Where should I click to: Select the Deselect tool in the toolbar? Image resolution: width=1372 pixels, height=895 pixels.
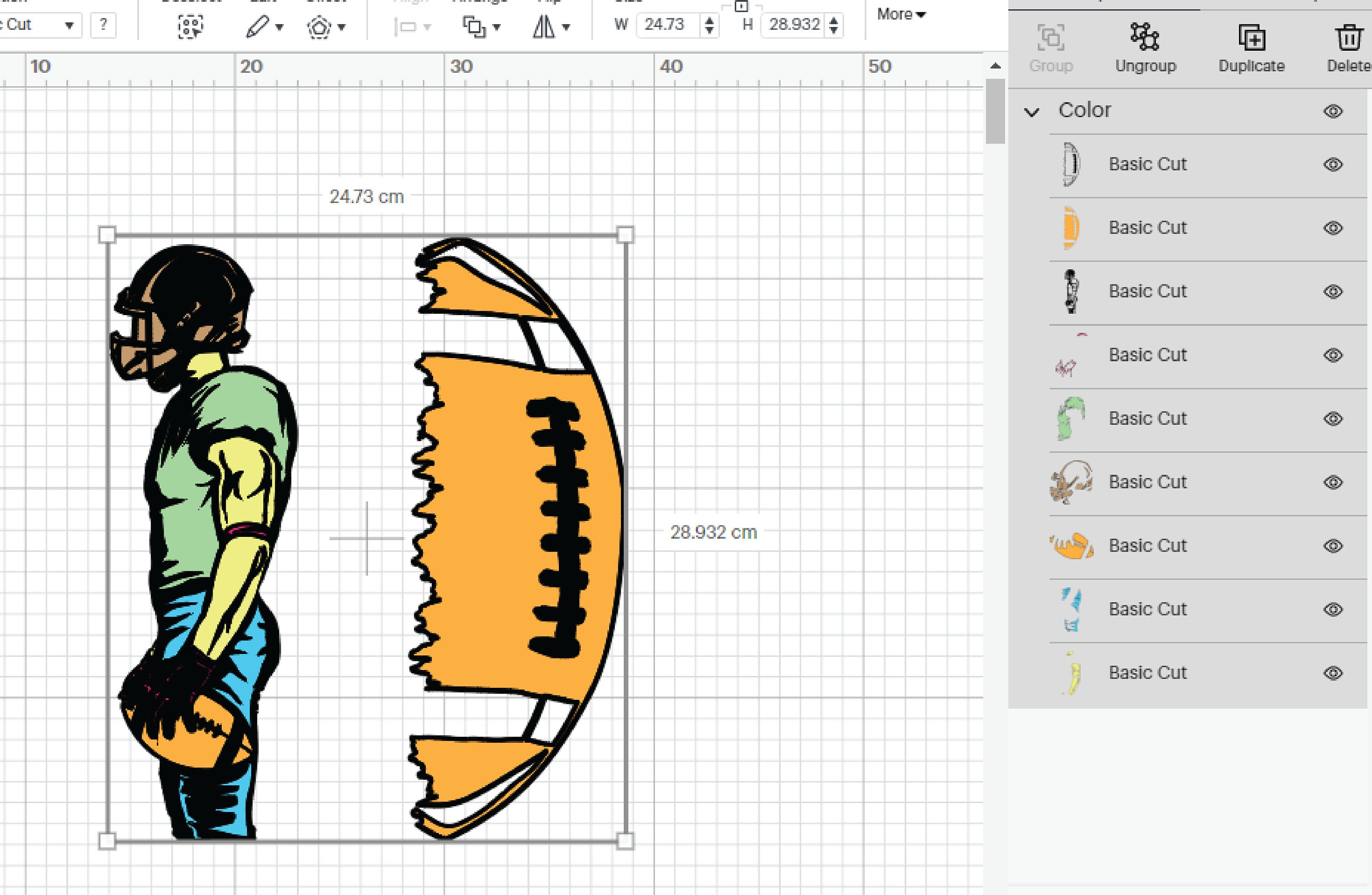[190, 25]
